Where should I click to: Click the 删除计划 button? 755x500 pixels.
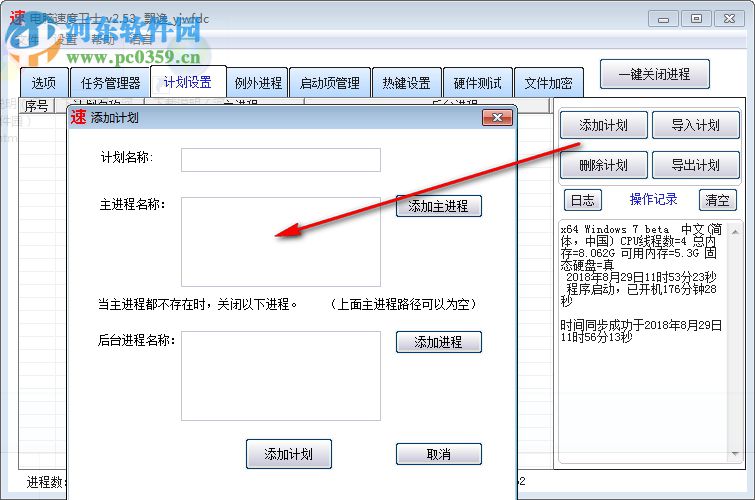click(x=604, y=165)
